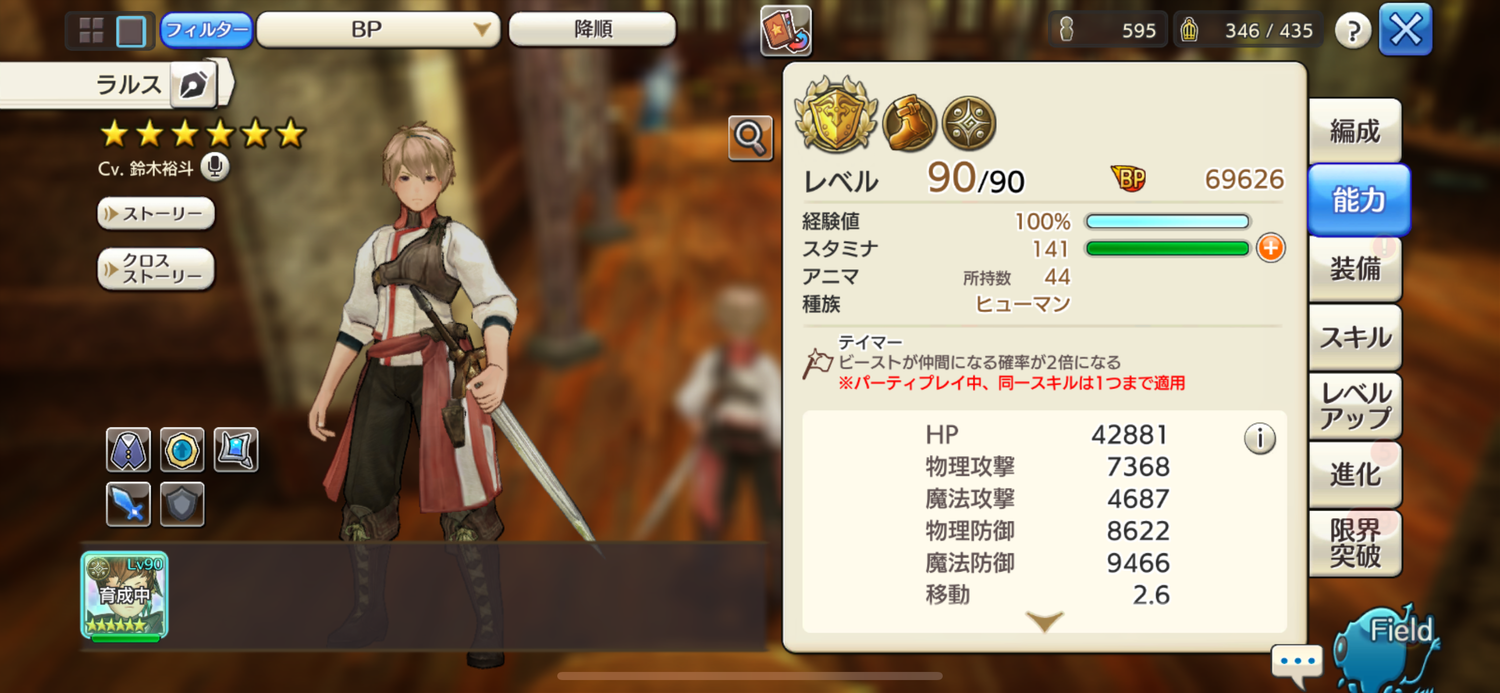Open the stats info (i) icon
Viewport: 1500px width, 693px height.
point(1260,438)
